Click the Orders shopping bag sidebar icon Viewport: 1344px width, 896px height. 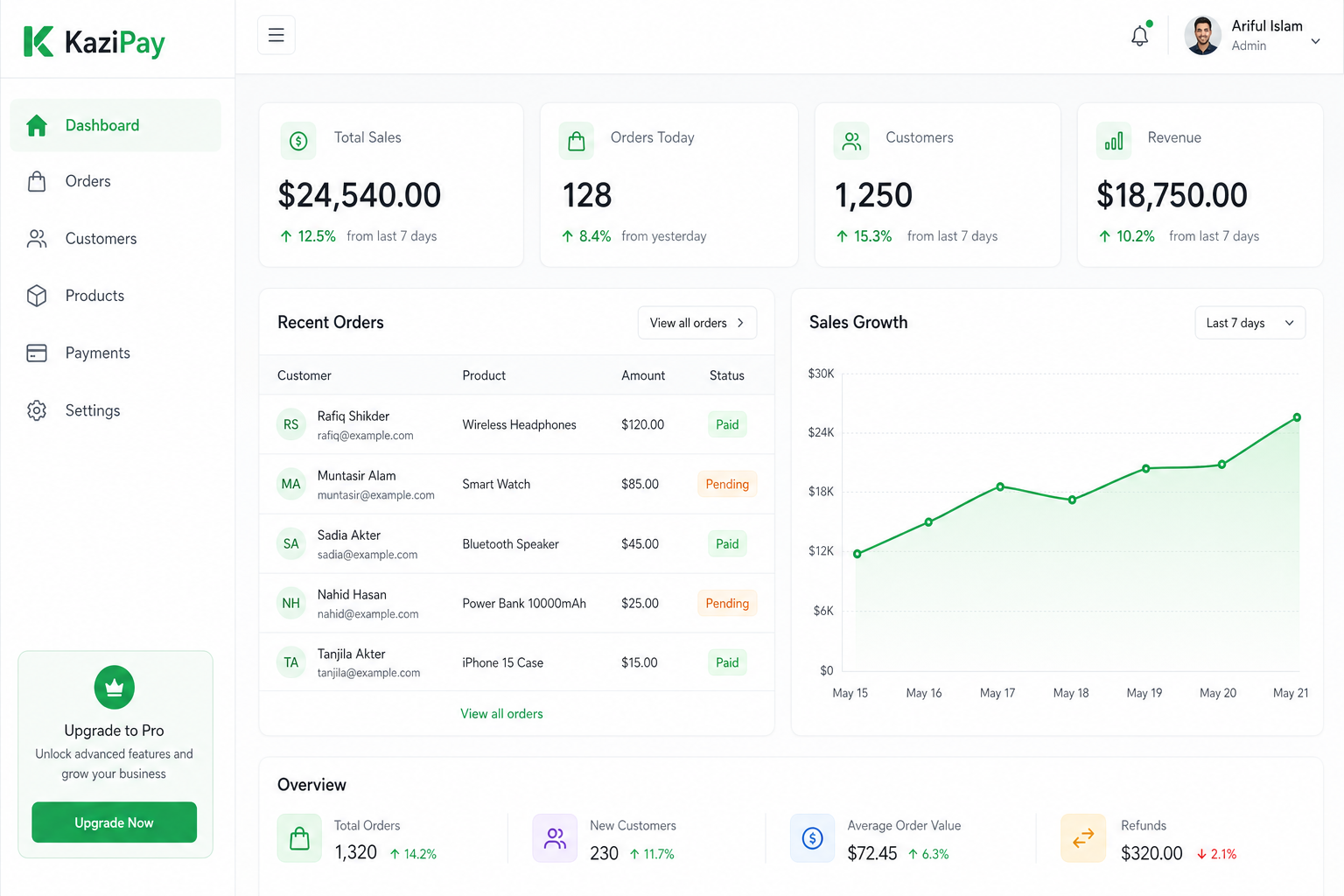pos(37,181)
